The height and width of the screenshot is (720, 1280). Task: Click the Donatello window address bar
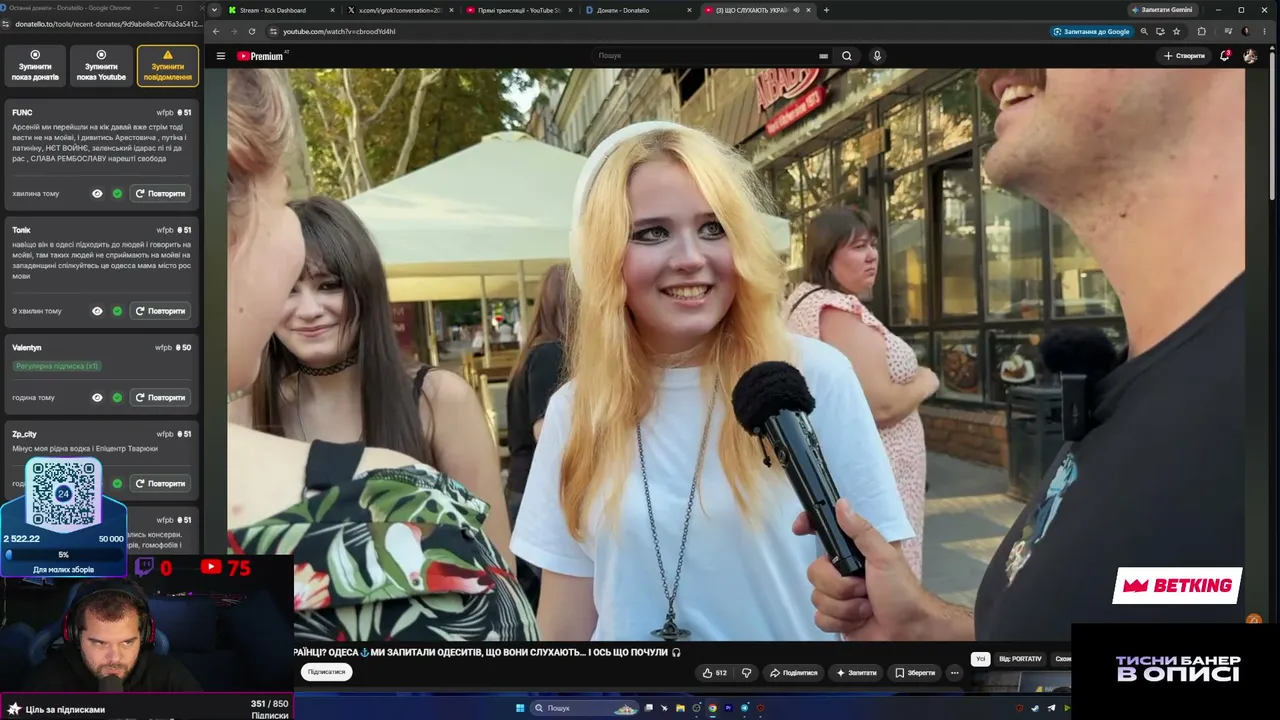tap(108, 24)
